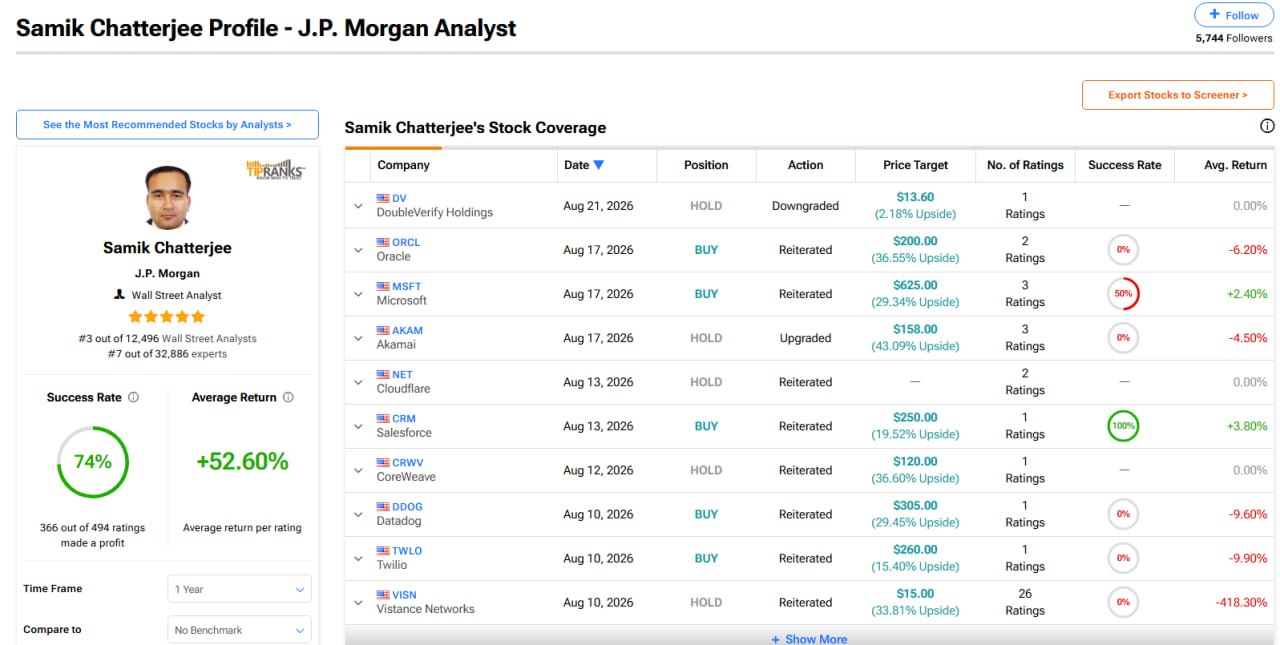This screenshot has width=1280, height=645.
Task: Click the US flag next to AKAM
Action: click(383, 330)
